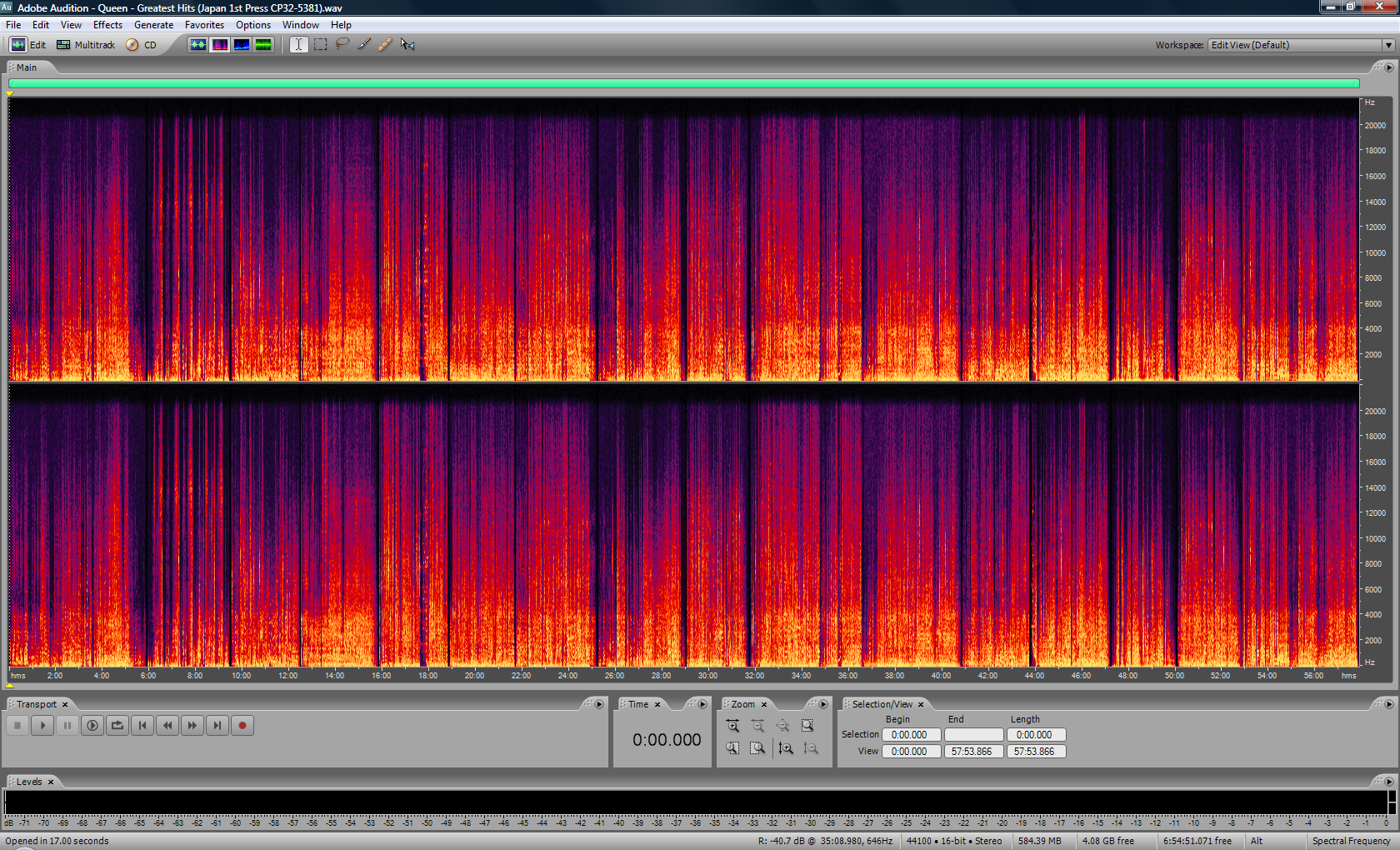Screen dimensions: 1400x850
Task: Open the Favorites menu
Action: tap(204, 25)
